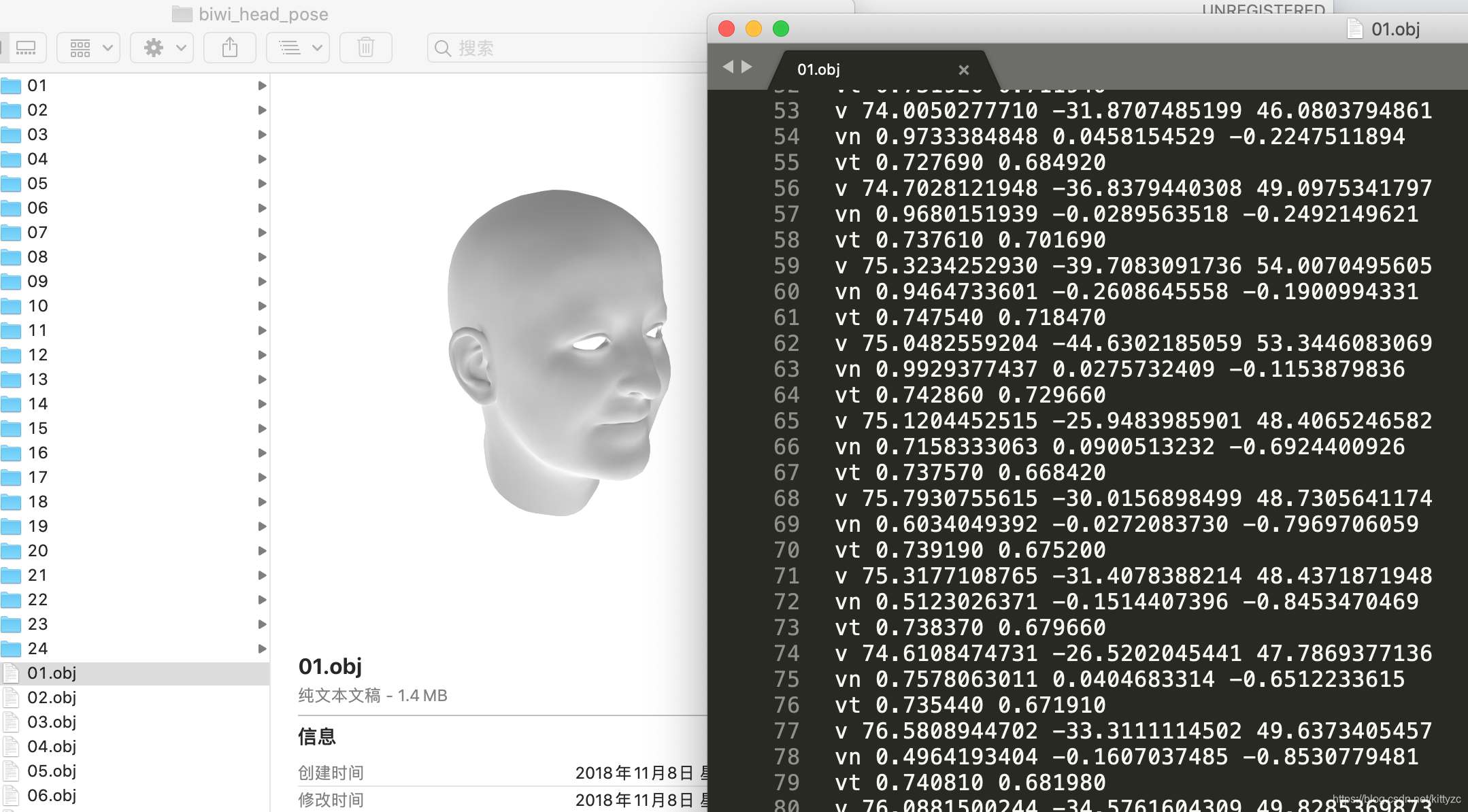Expand folder 12 disclosure arrow

(x=262, y=355)
